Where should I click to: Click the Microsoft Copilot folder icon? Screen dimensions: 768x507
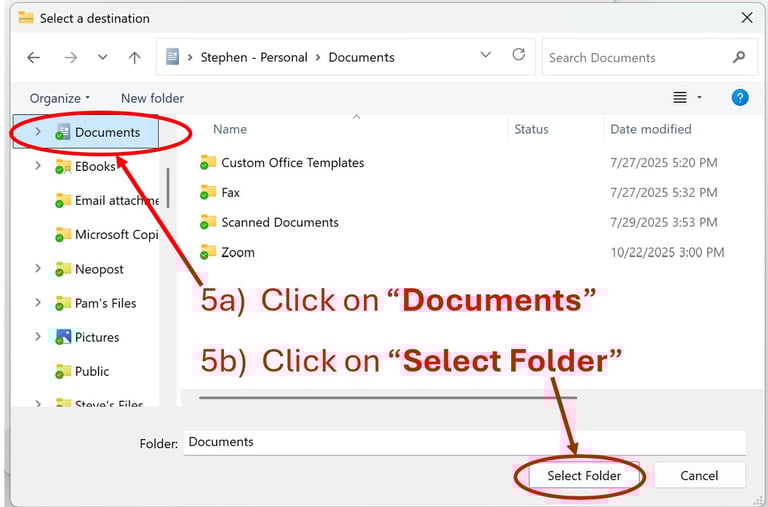pyautogui.click(x=63, y=234)
